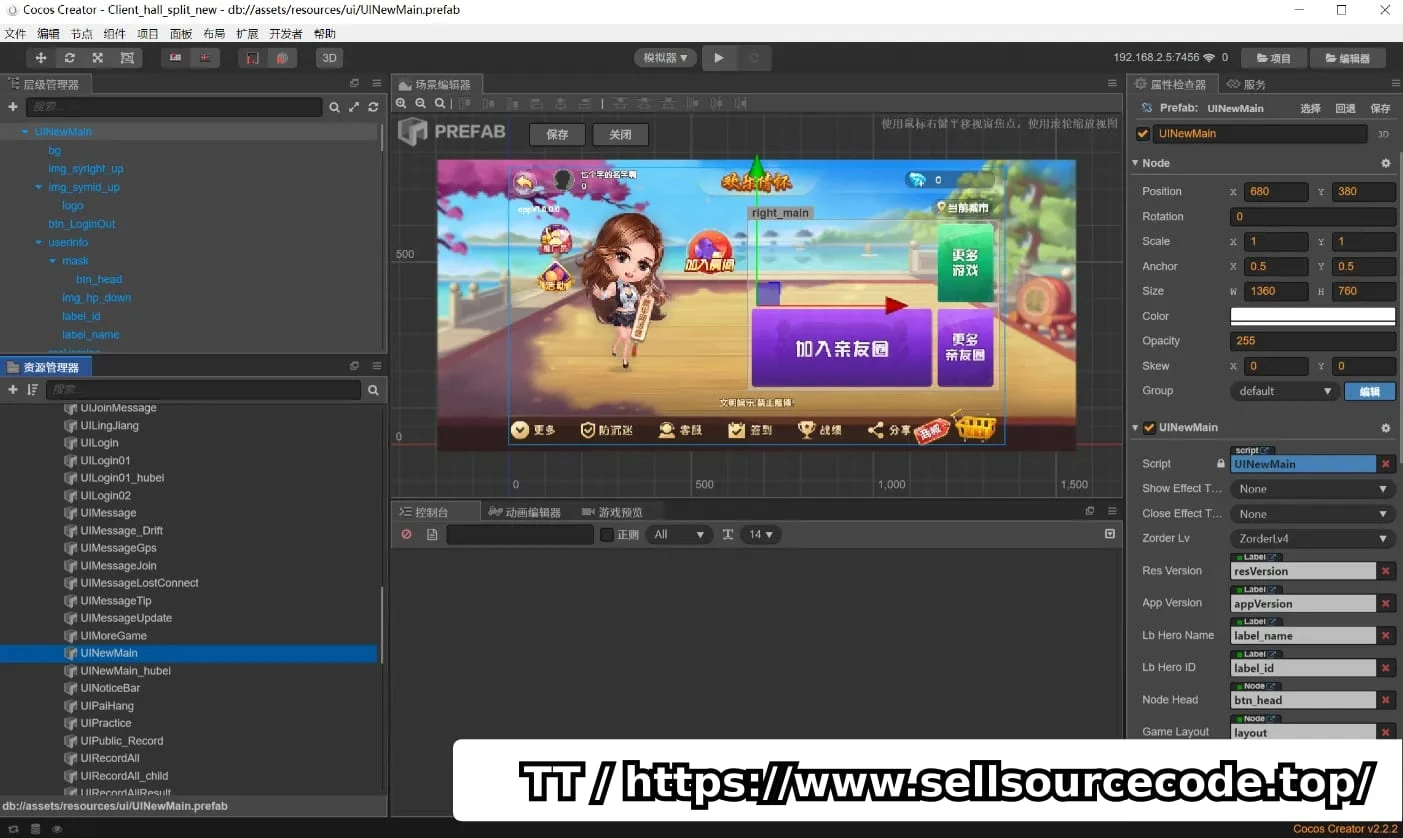Select the Scale tool in the toolbar
This screenshot has width=1403, height=838.
pyautogui.click(x=97, y=58)
